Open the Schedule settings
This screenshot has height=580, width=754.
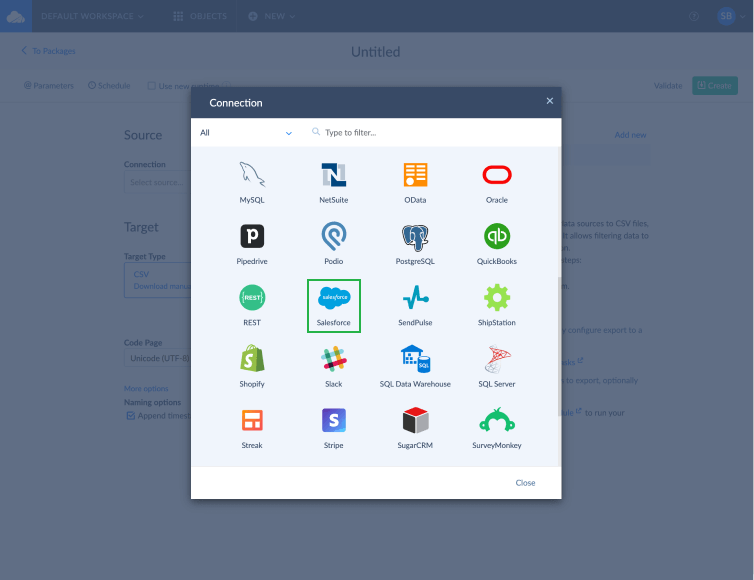coord(109,86)
